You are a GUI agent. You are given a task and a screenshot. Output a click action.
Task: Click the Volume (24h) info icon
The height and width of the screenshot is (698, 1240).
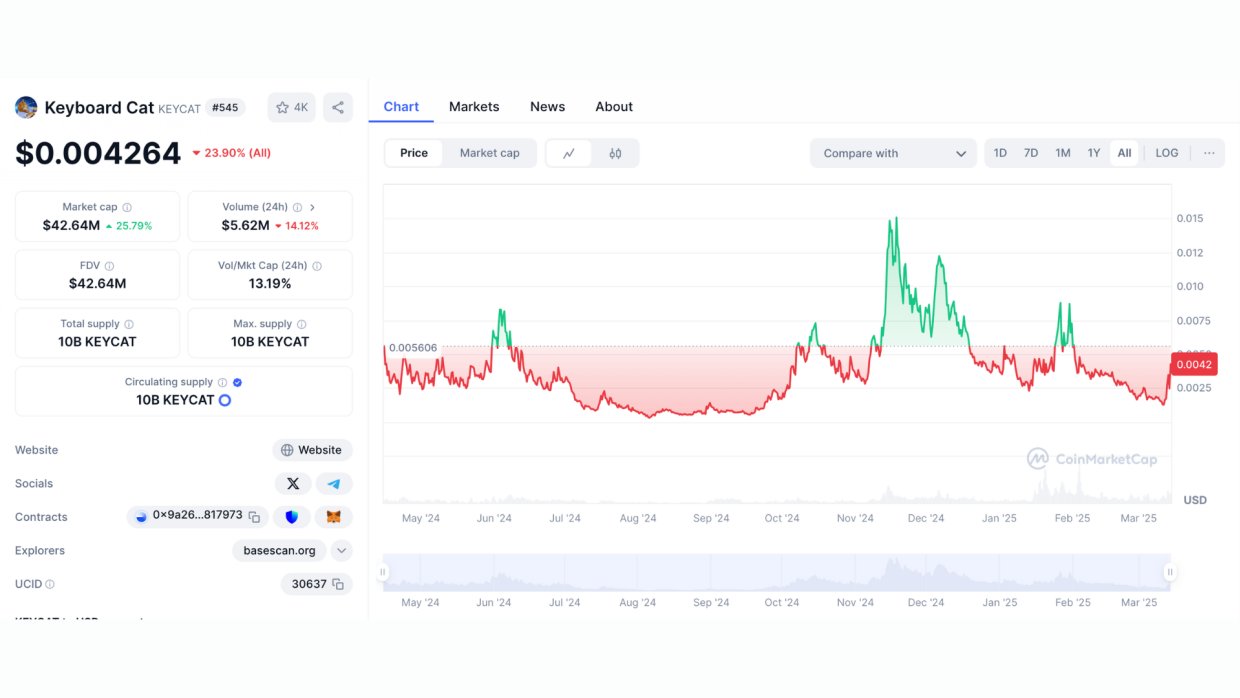pyautogui.click(x=297, y=208)
